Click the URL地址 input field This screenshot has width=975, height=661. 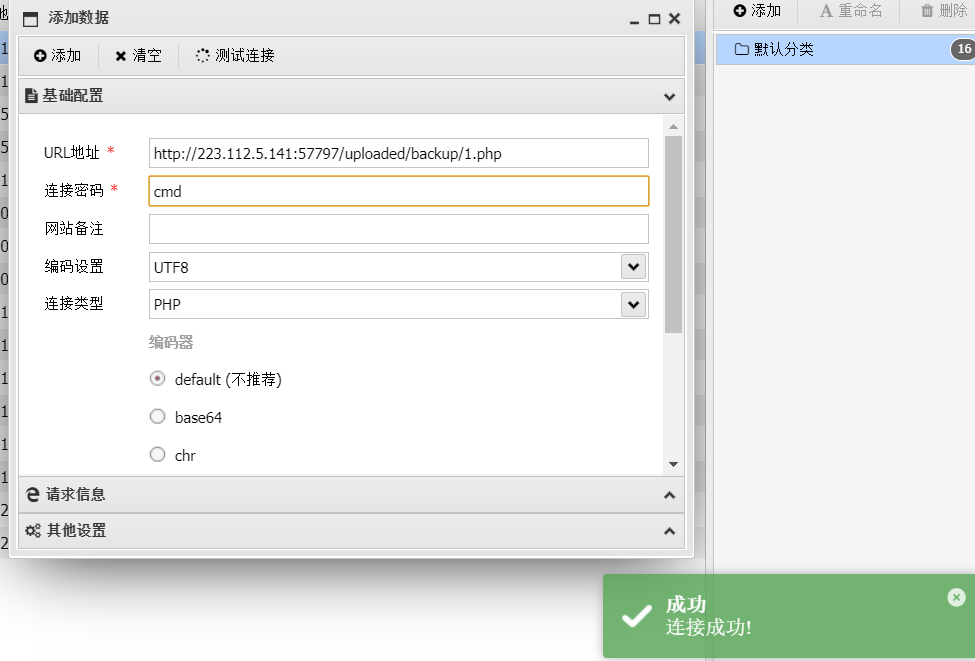point(398,153)
